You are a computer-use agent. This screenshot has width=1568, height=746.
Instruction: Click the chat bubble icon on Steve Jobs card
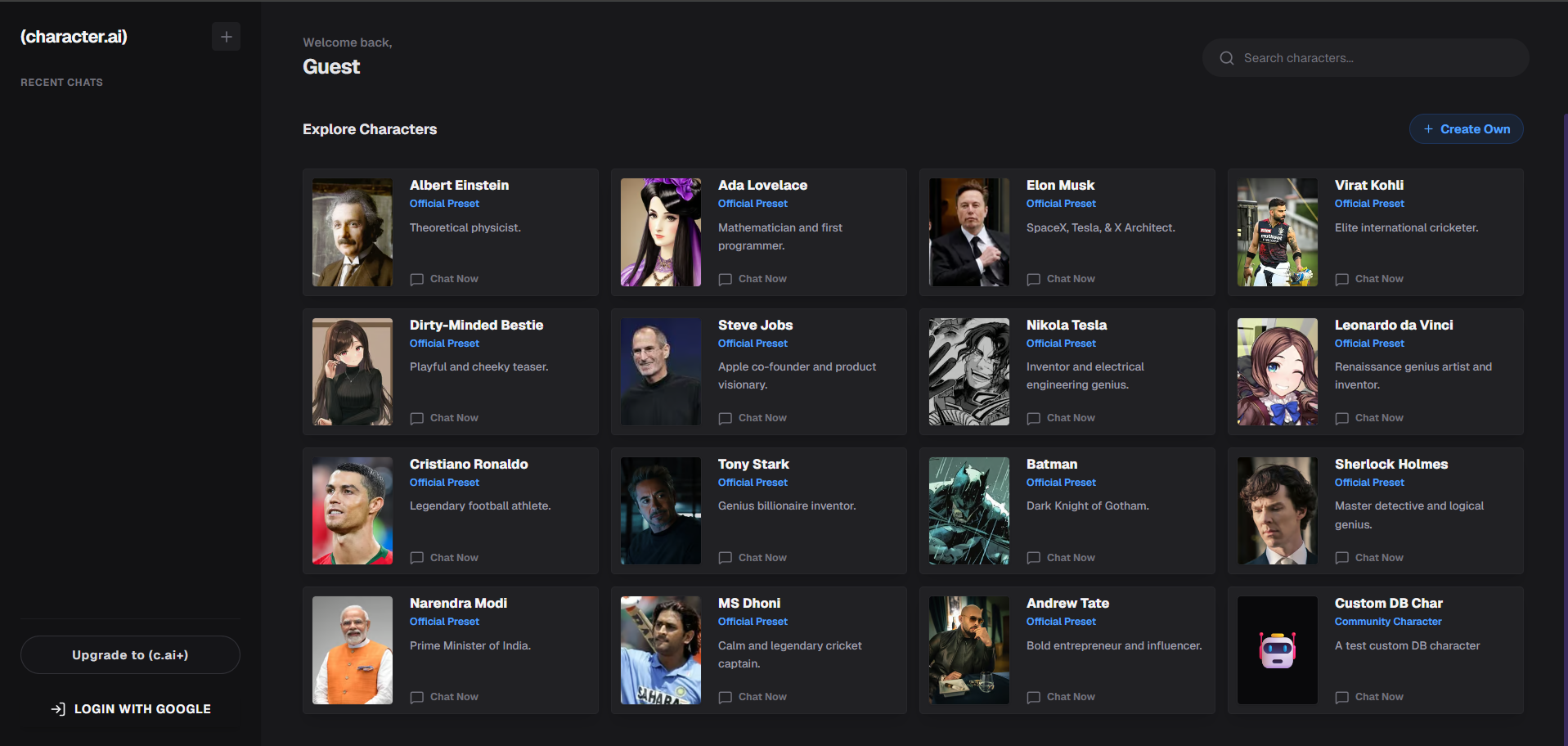point(726,418)
